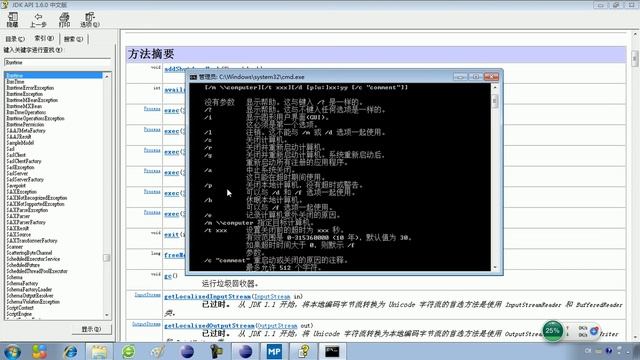
Task: Click the 上一步 (Back) arrow icon
Action: pos(38,19)
